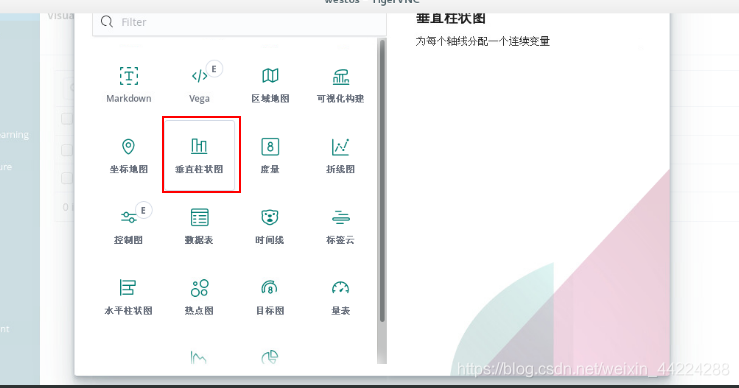Open the 量表 gauge visualization

click(340, 297)
